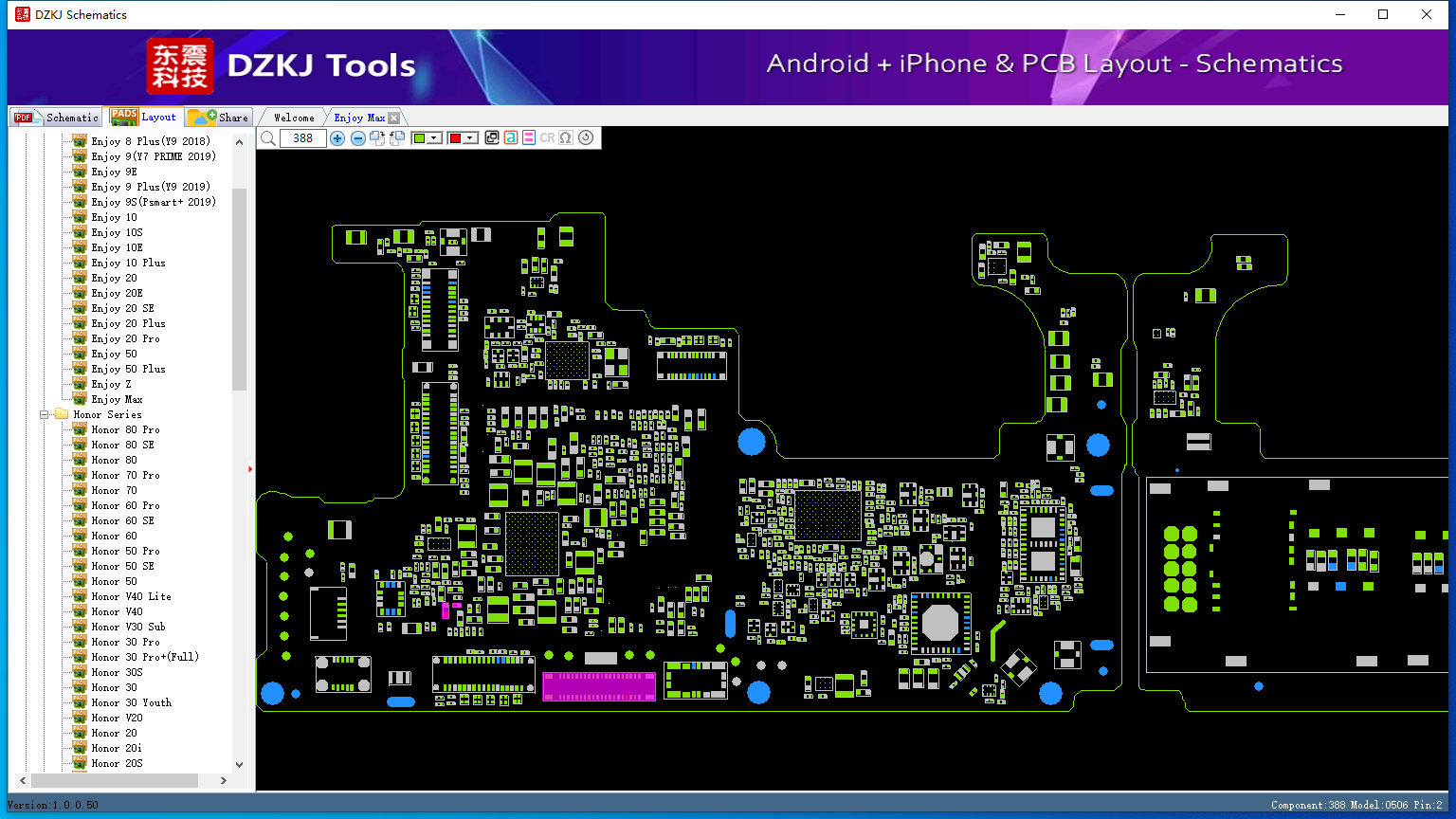1456x819 pixels.
Task: Click the circular reset arrow icon
Action: pos(586,137)
